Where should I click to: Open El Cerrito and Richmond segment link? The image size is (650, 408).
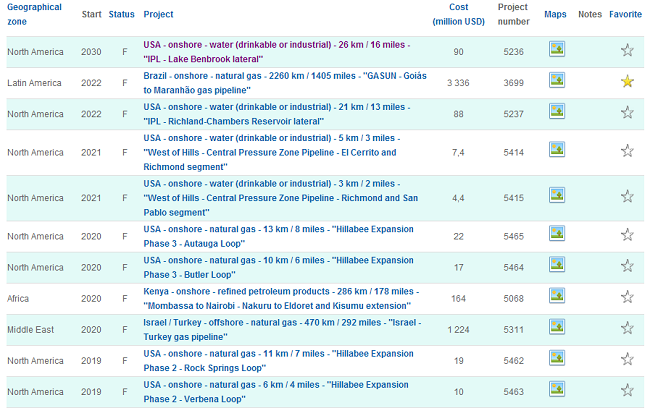tap(272, 152)
